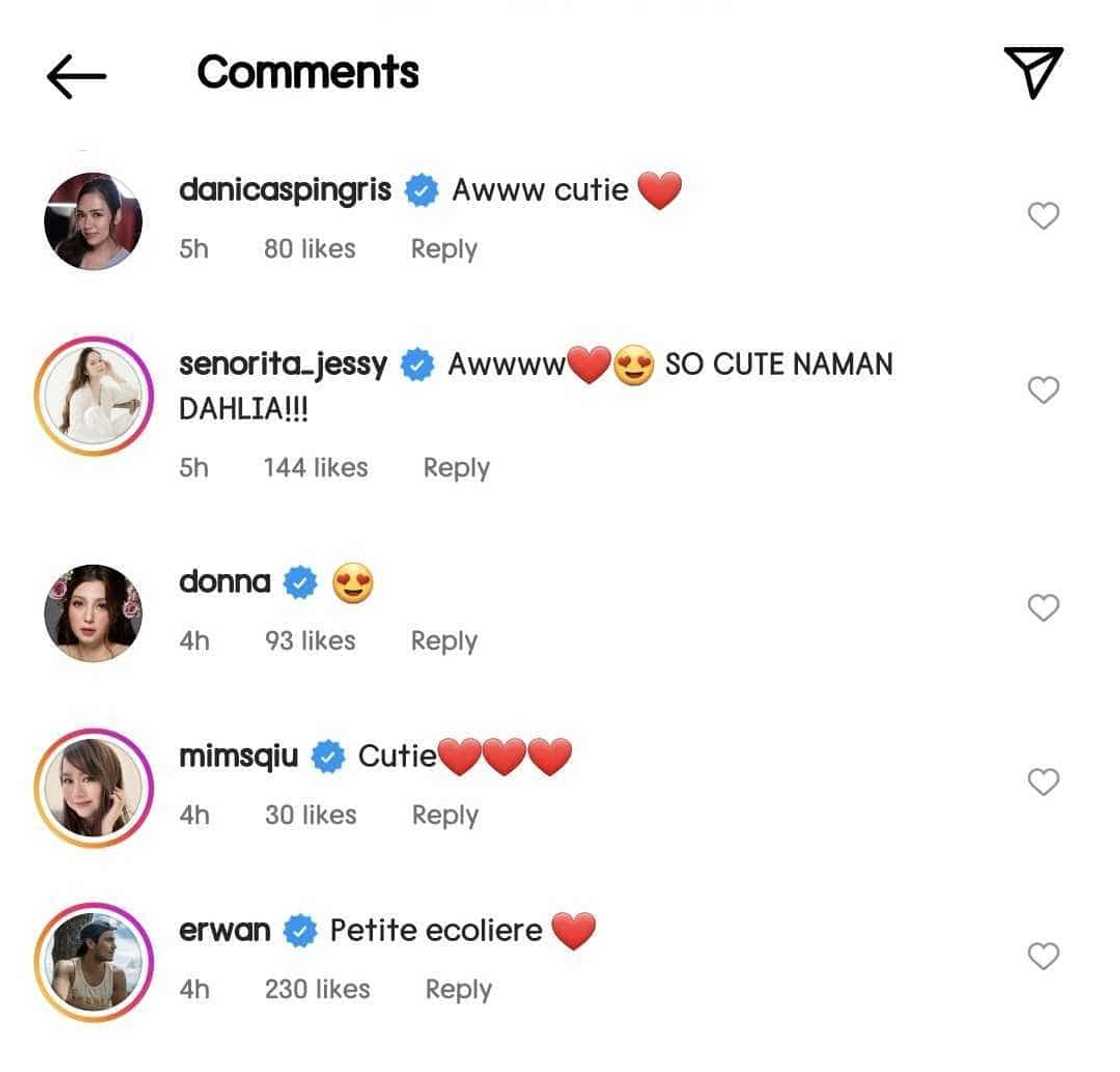
Task: Go back using the arrow icon
Action: click(76, 76)
